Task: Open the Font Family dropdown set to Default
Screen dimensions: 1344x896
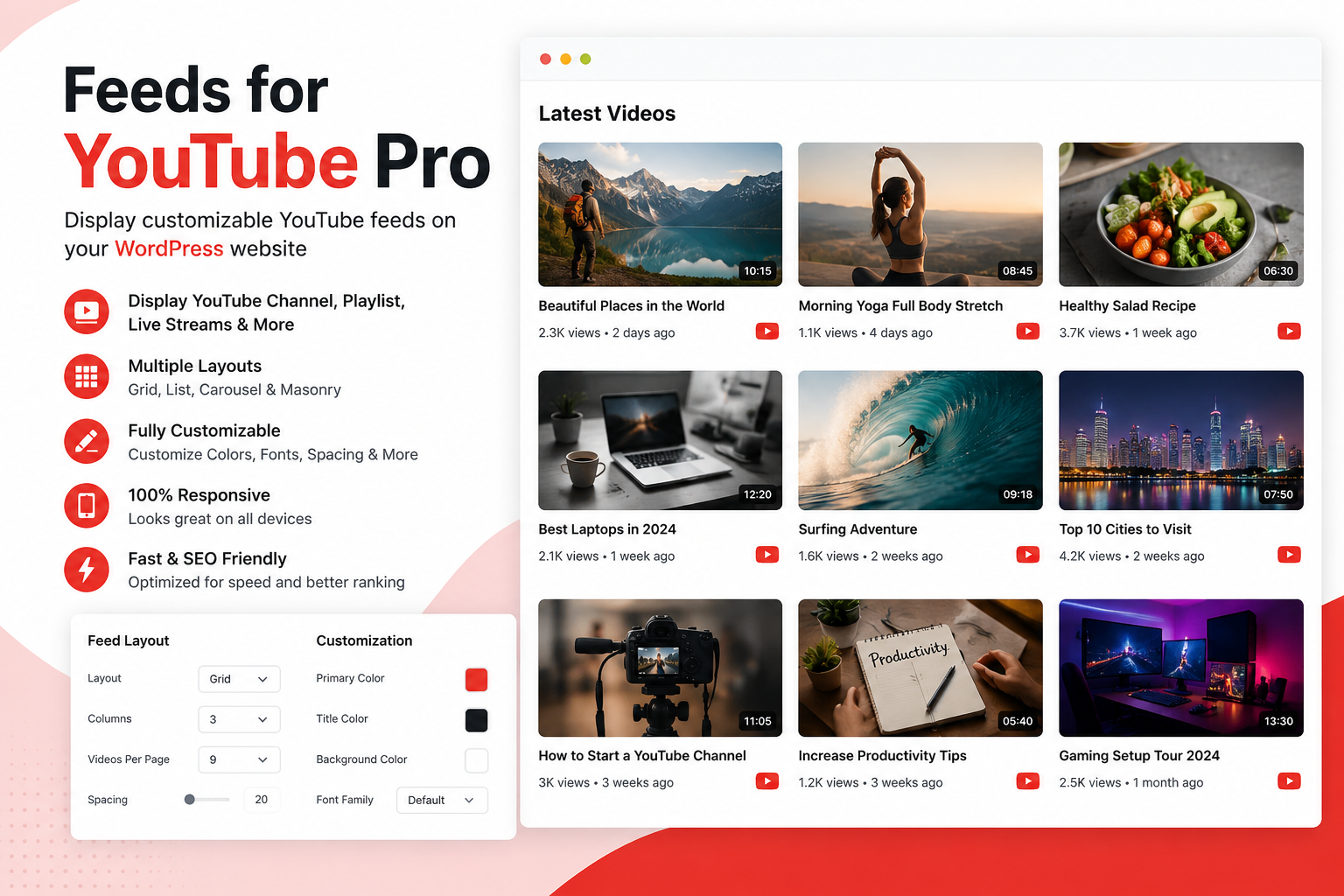Action: pos(442,800)
